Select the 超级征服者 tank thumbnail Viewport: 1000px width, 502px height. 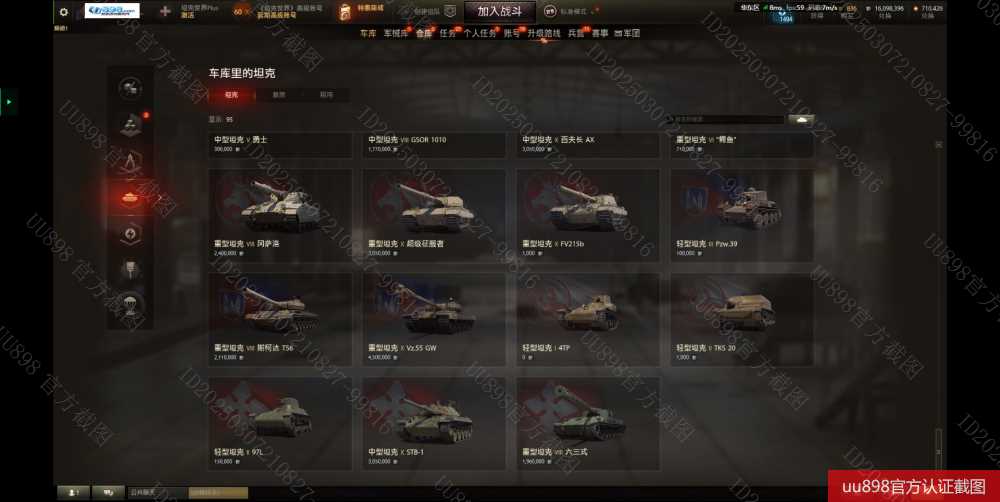pyautogui.click(x=434, y=215)
